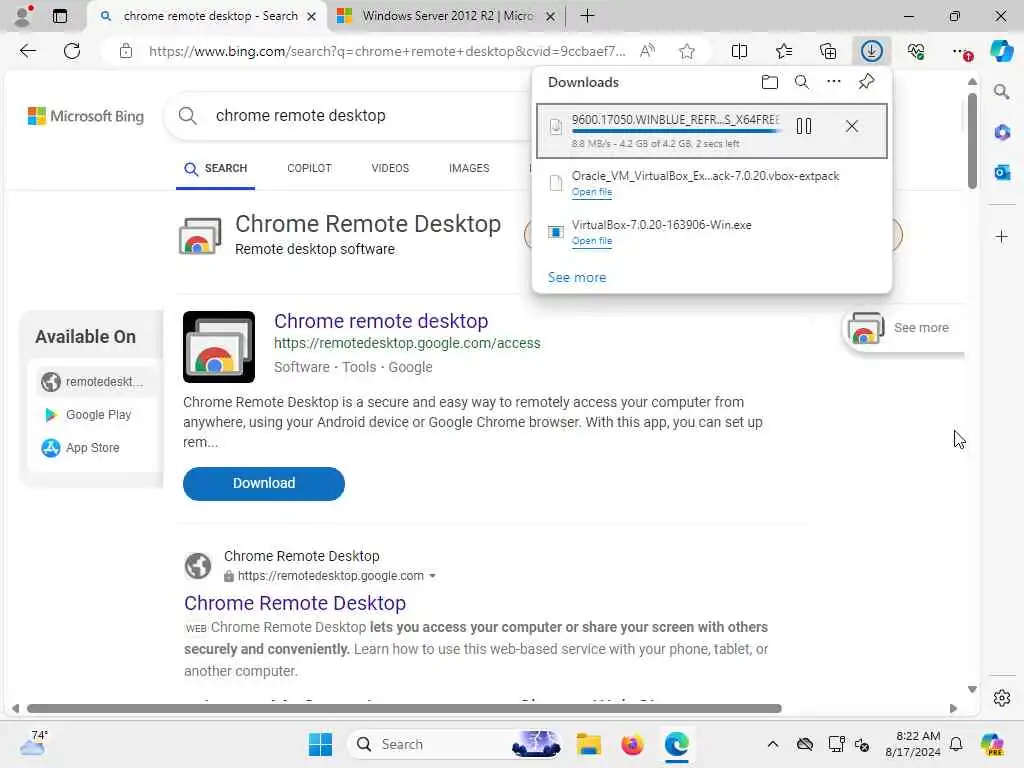Open Chrome remote desktop result title
Image resolution: width=1024 pixels, height=768 pixels.
point(381,321)
